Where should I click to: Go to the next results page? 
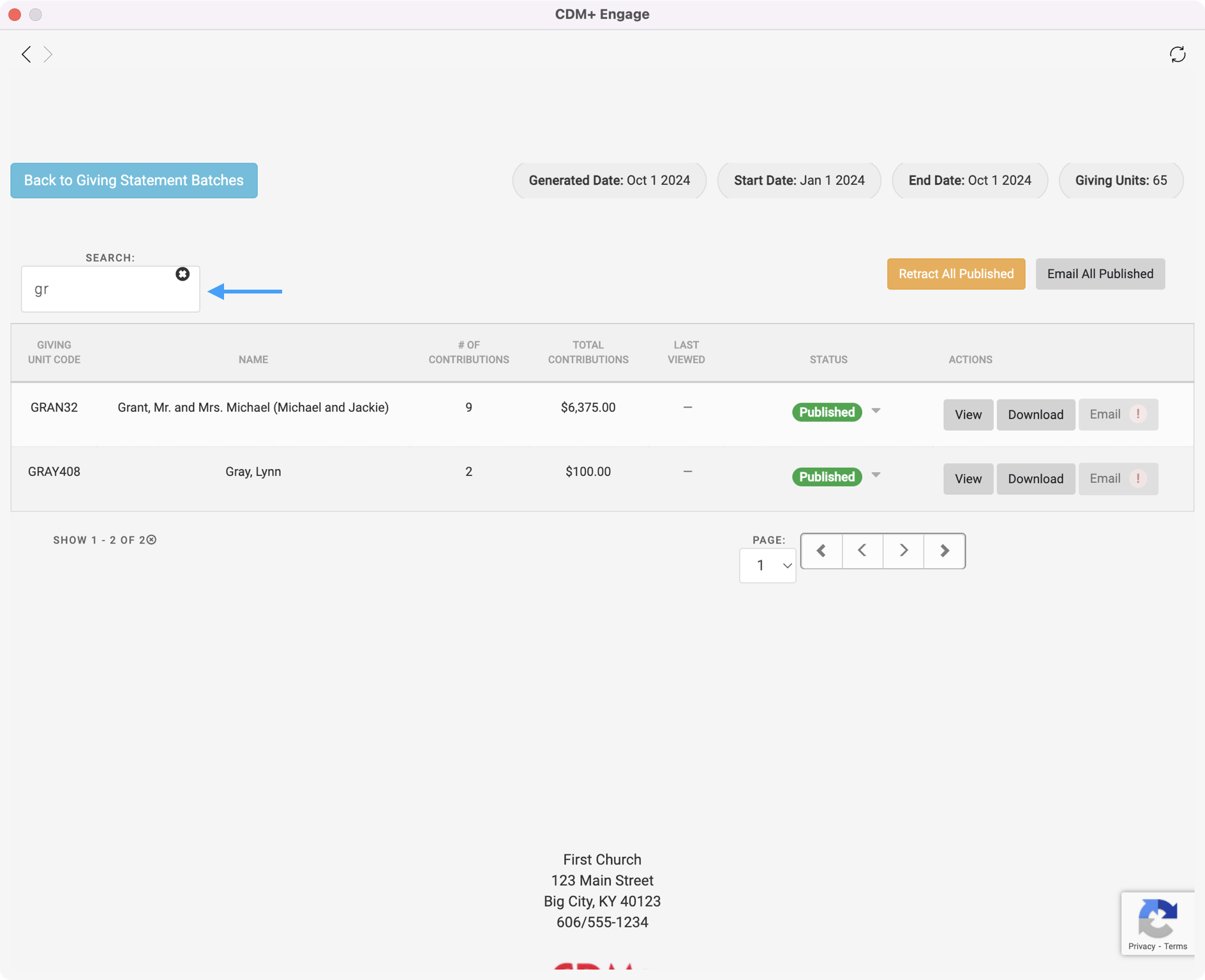[903, 551]
